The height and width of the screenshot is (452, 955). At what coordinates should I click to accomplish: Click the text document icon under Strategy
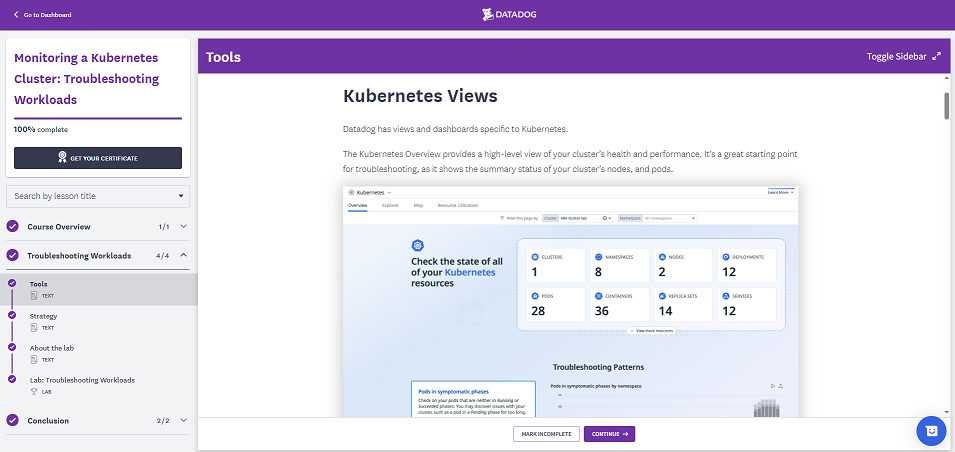34,328
